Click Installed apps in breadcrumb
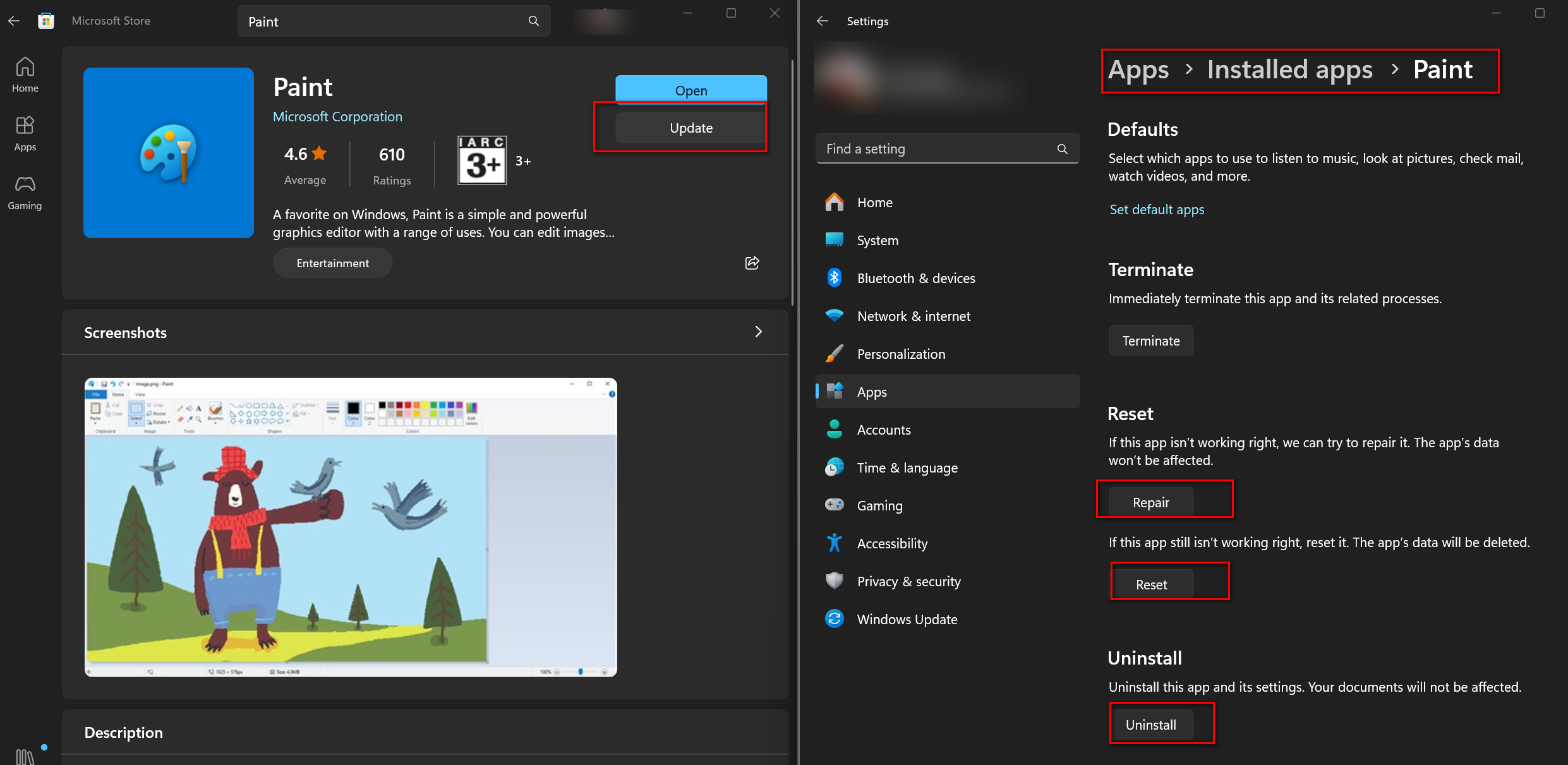This screenshot has width=1568, height=765. tap(1289, 69)
